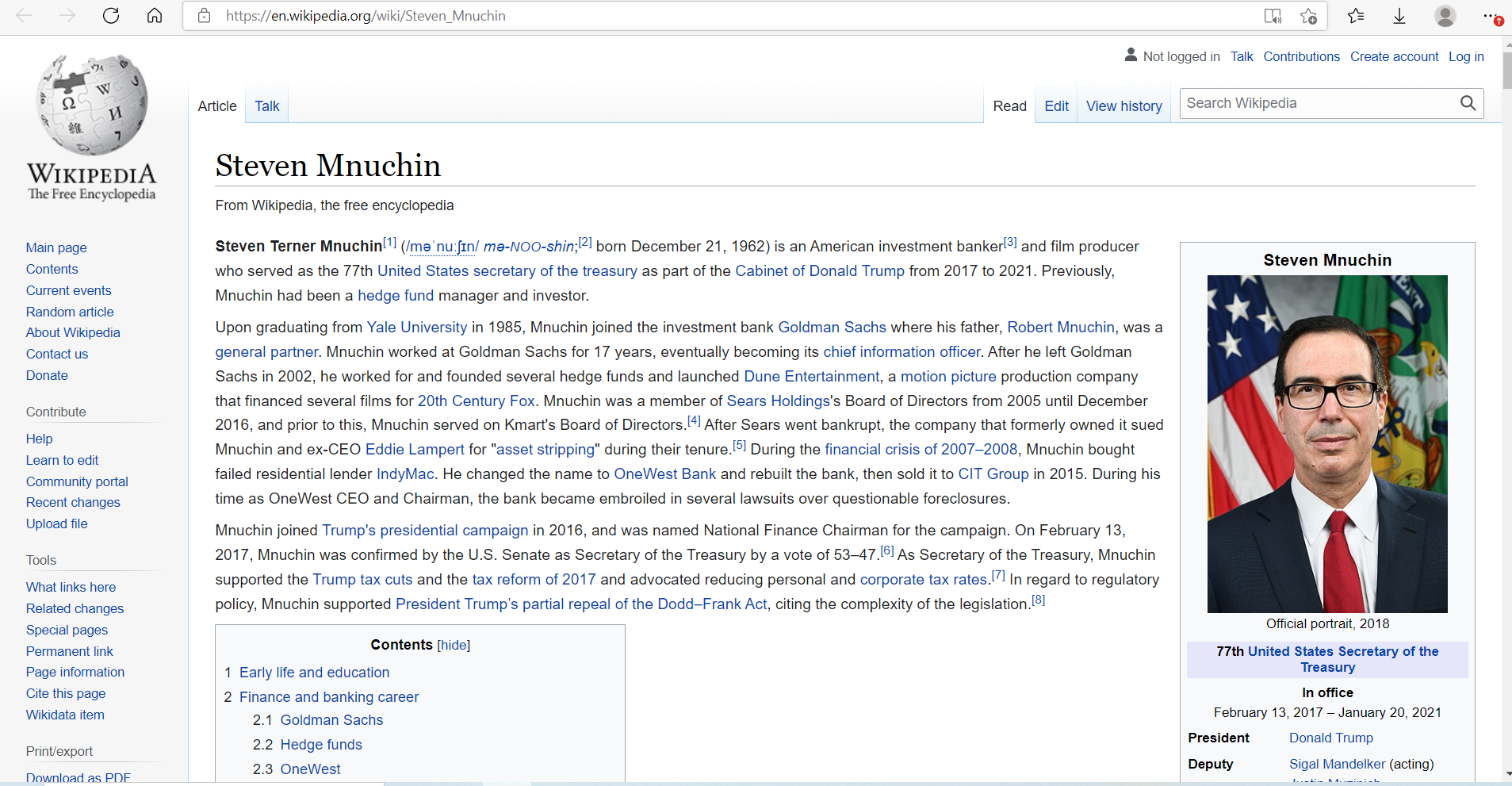Click the search magnifier icon
1512x786 pixels.
coord(1468,103)
